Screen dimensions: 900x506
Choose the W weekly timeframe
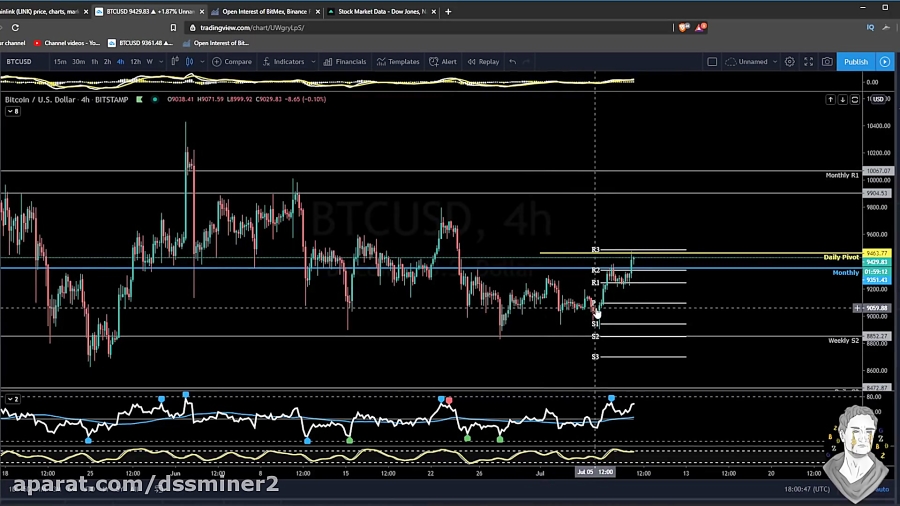(150, 62)
